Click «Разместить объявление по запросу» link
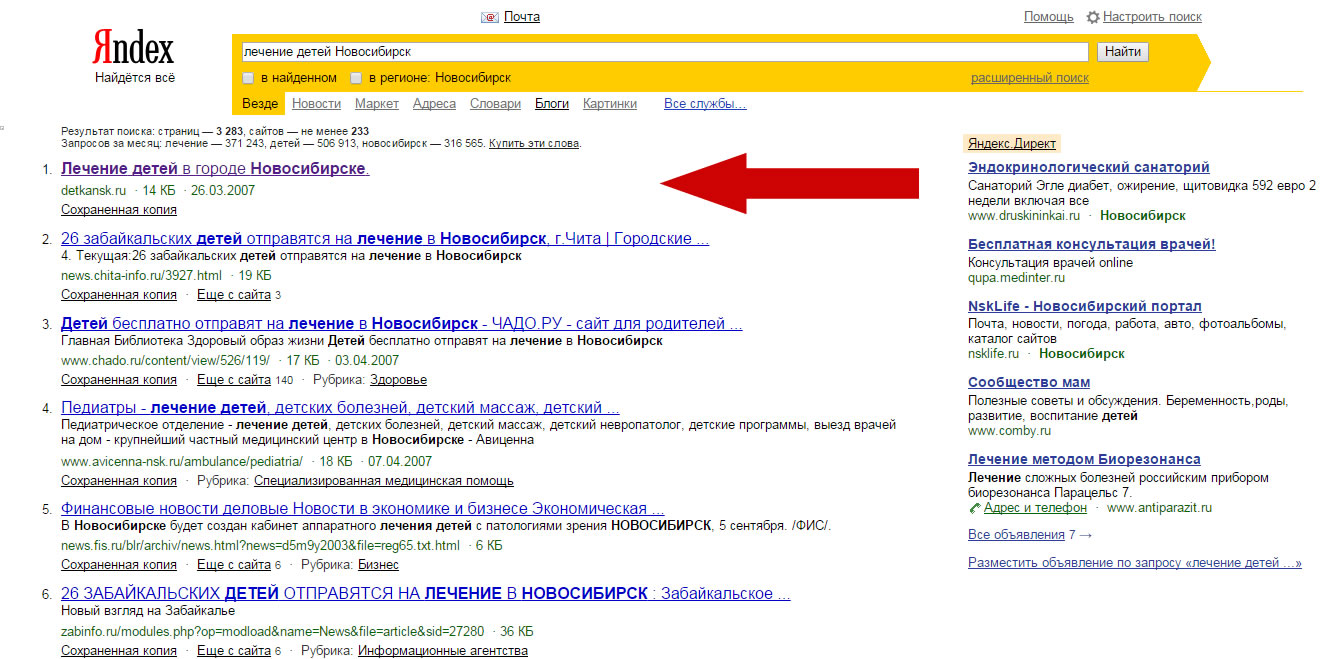Viewport: 1338px width, 659px height. point(1135,563)
